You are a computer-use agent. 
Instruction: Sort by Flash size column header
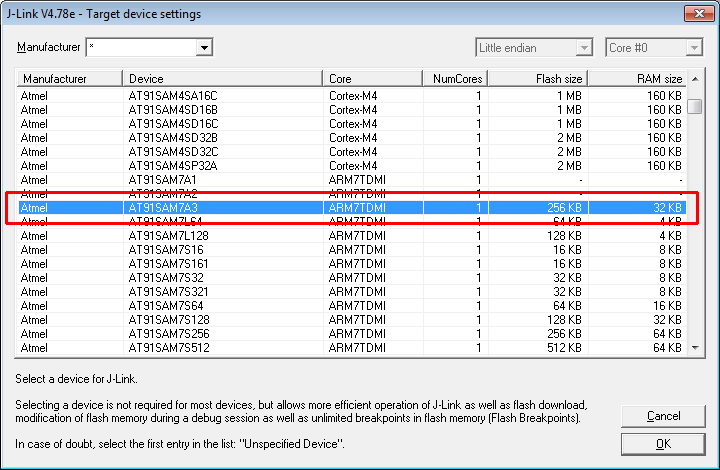coord(538,78)
